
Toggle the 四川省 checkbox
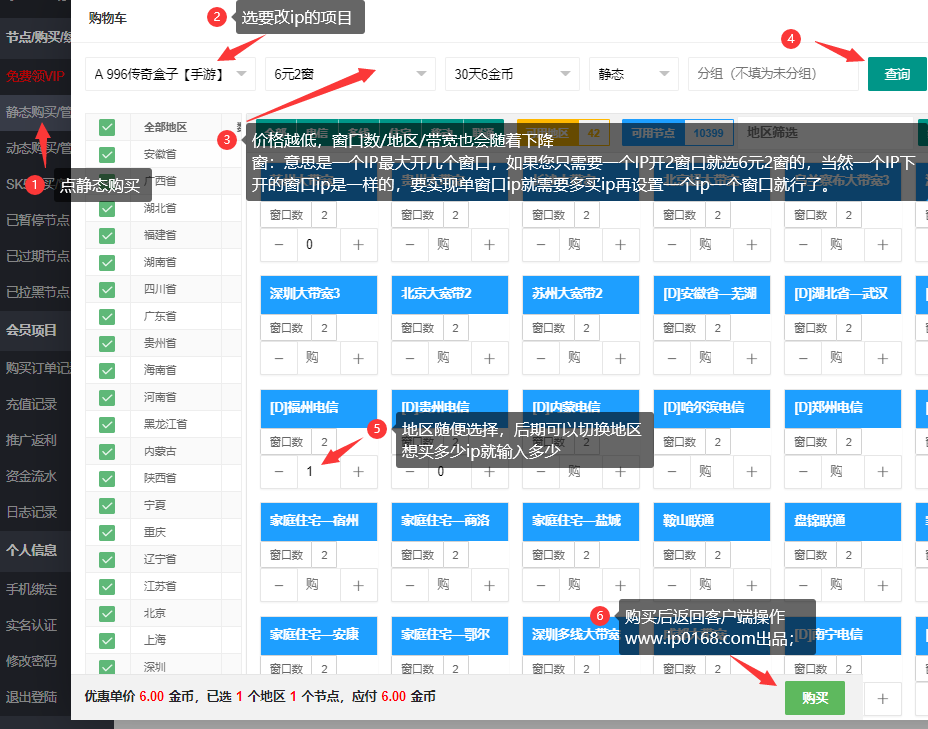click(x=107, y=289)
